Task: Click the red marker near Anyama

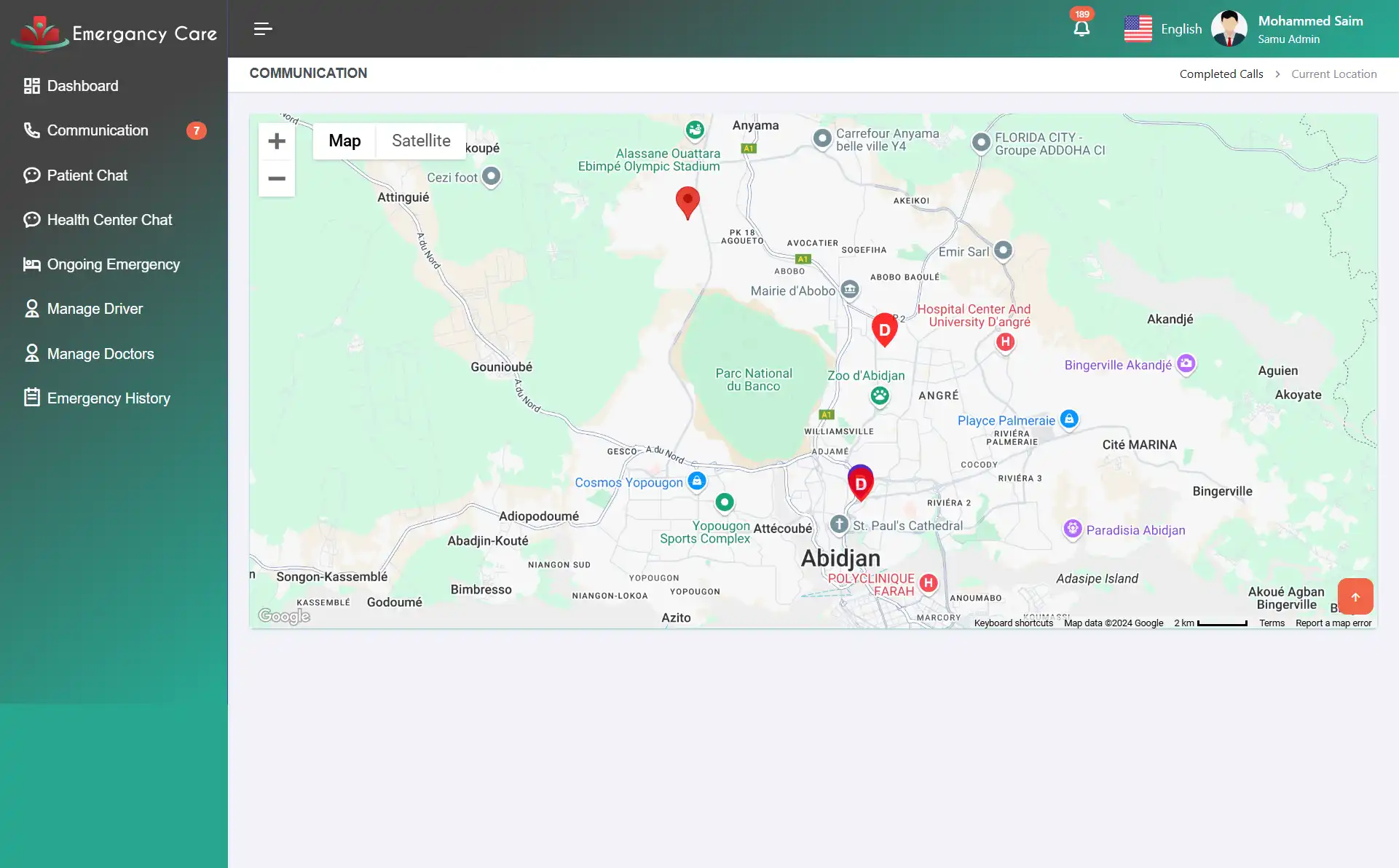Action: pos(687,202)
